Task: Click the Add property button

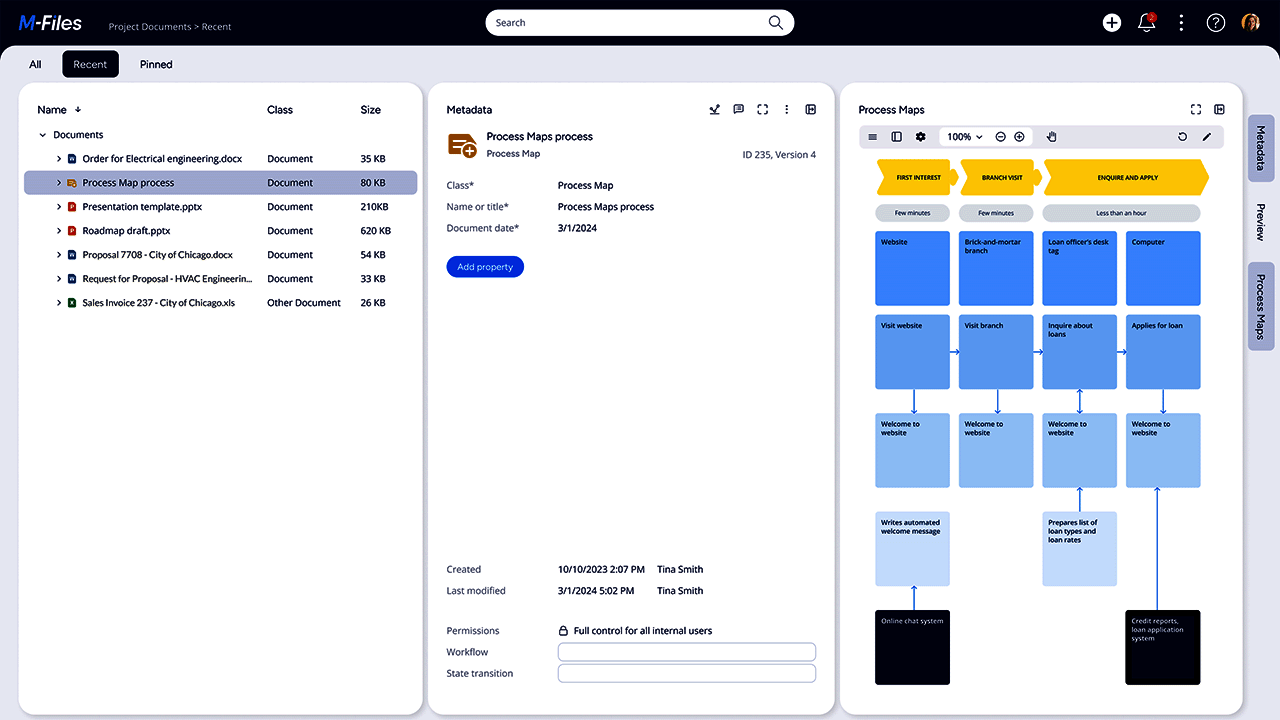Action: coord(485,267)
